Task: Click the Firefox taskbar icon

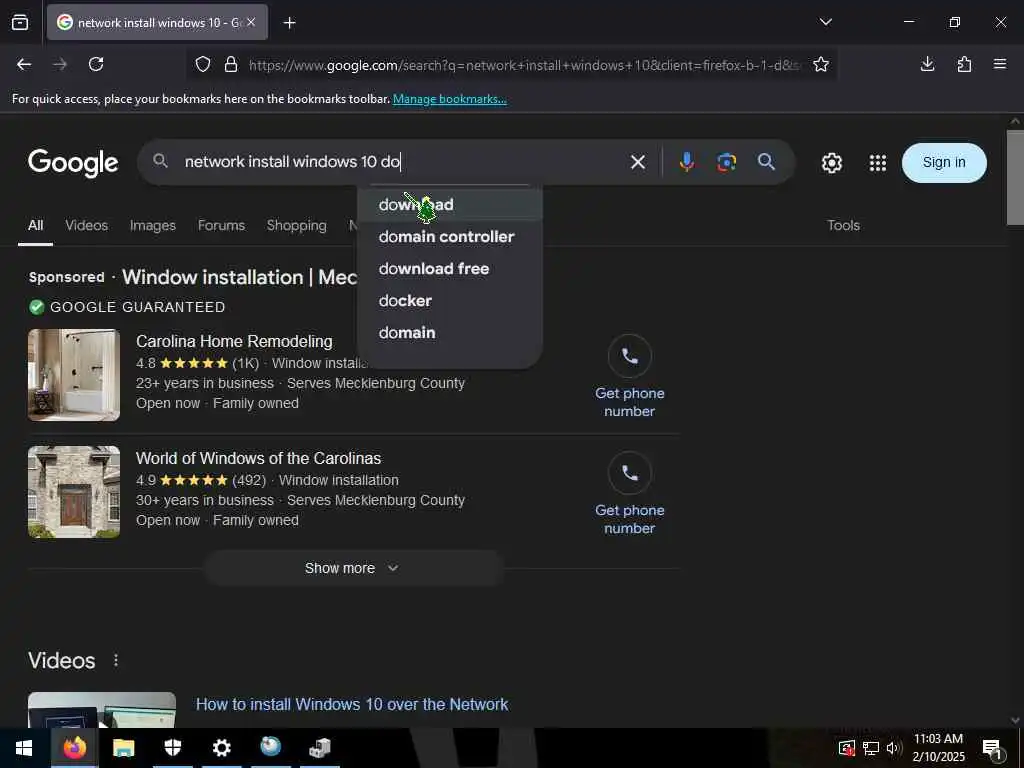Action: click(x=74, y=748)
